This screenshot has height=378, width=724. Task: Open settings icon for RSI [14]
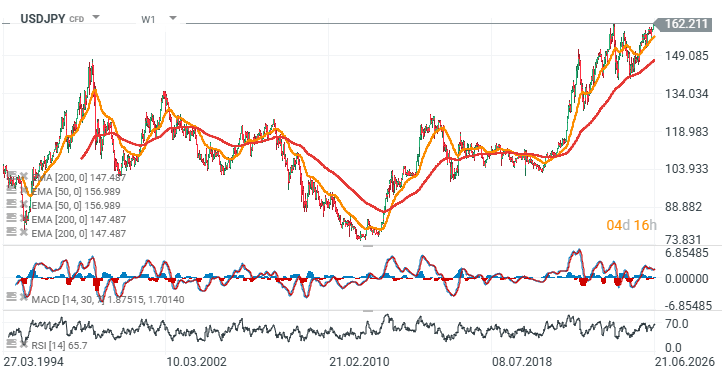[11, 343]
